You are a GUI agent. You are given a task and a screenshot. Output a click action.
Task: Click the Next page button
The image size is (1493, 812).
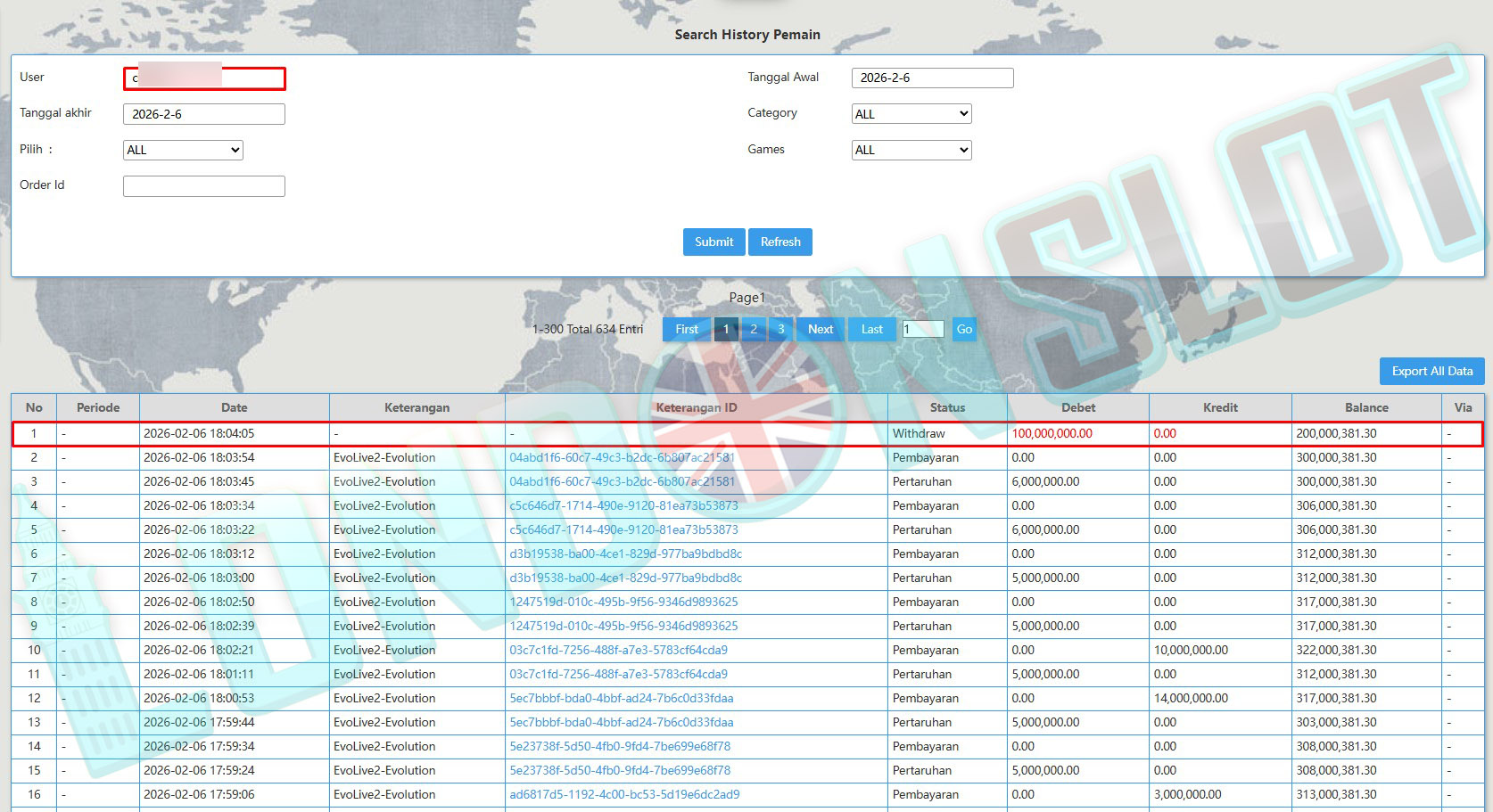coord(820,330)
